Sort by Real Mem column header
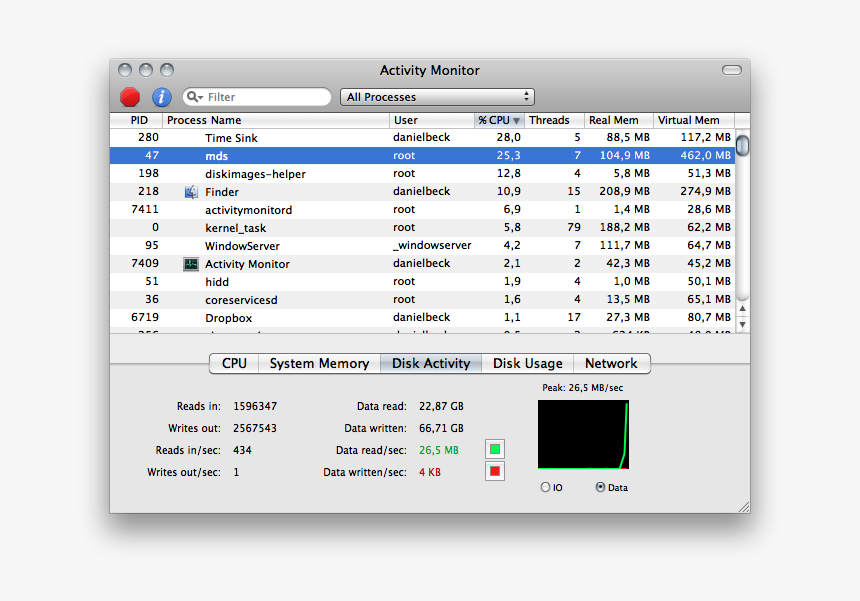860x601 pixels. click(x=619, y=121)
